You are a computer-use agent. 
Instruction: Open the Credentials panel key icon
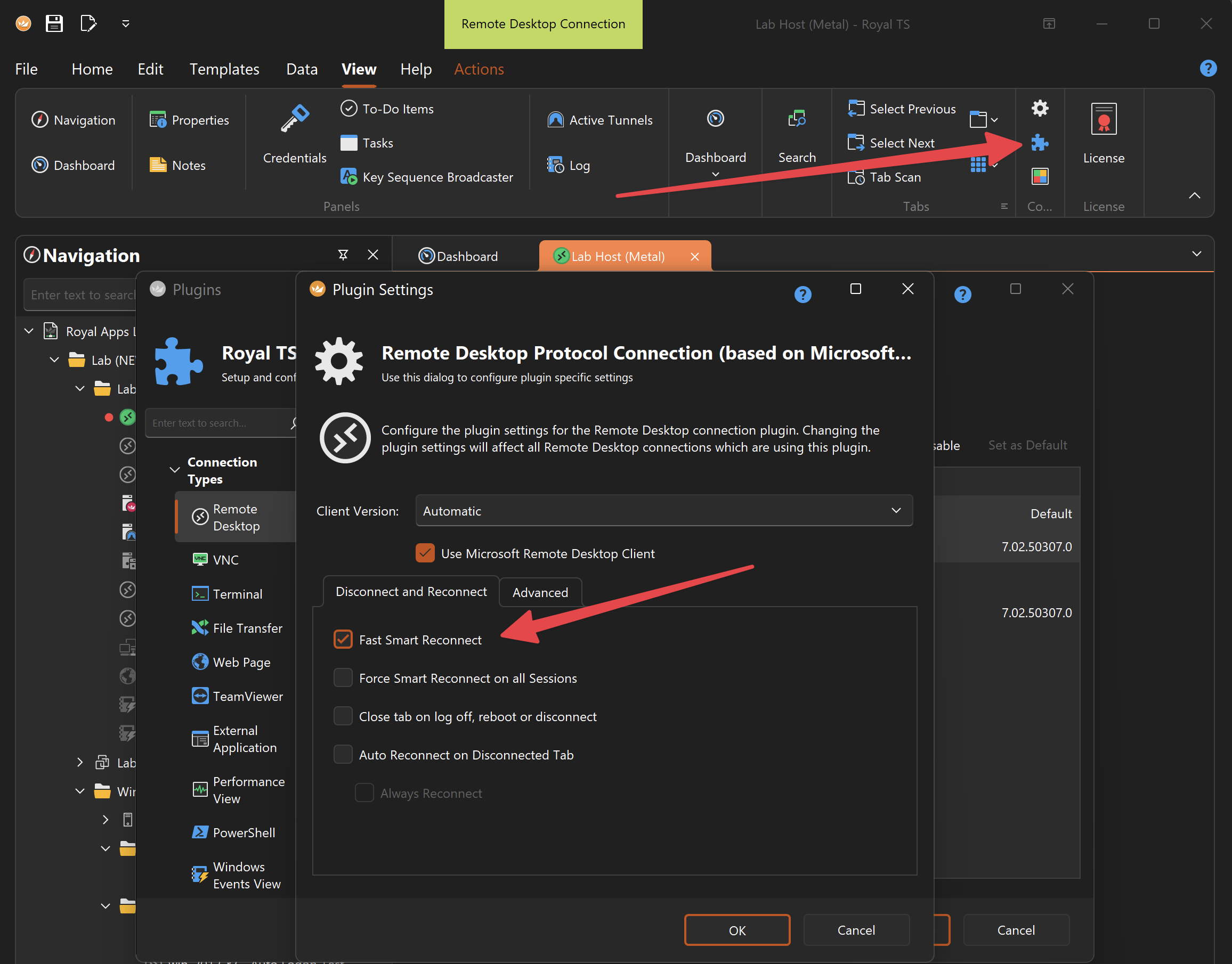click(x=294, y=119)
